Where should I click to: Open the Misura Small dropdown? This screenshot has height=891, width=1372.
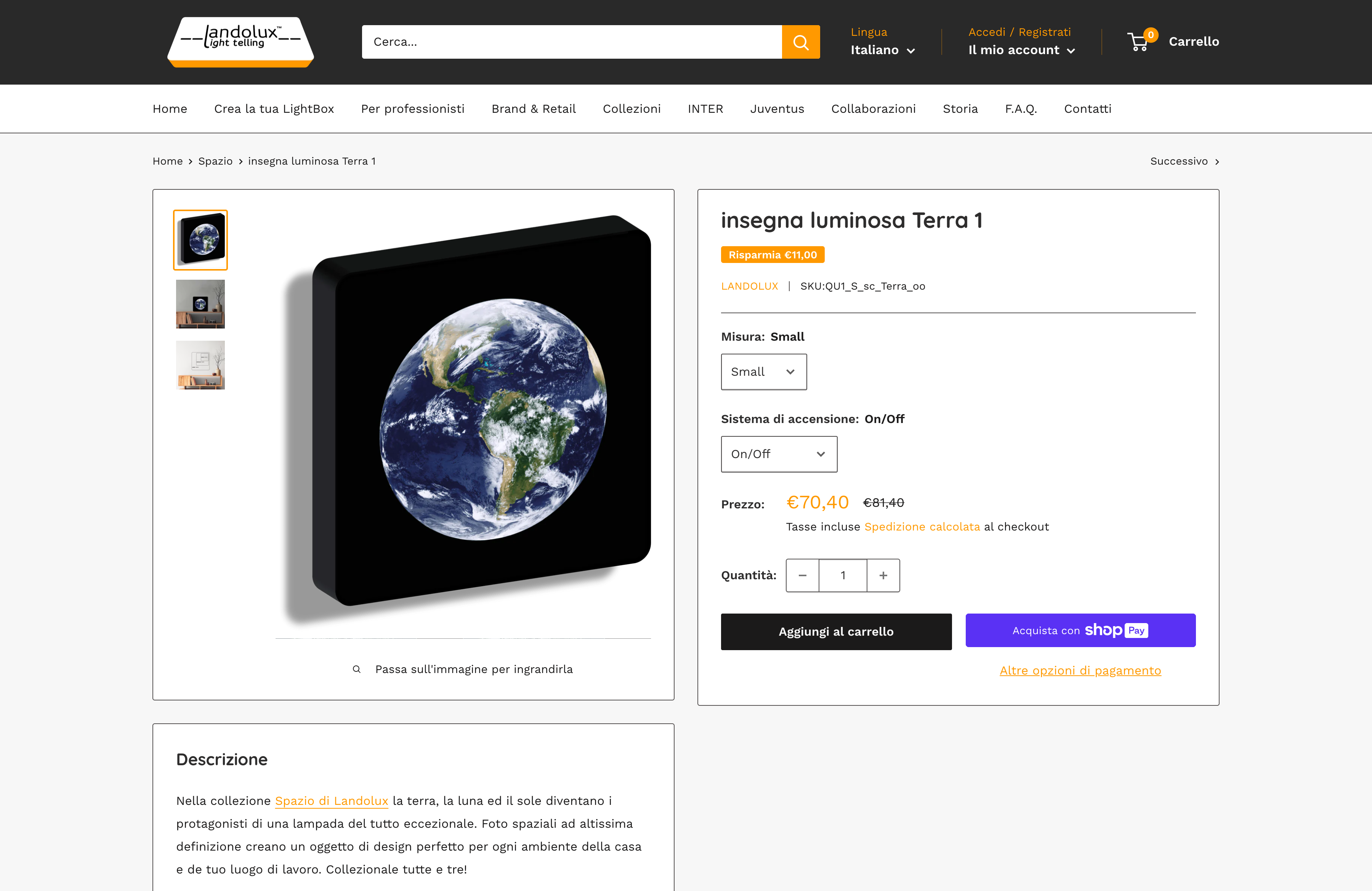[x=763, y=372]
